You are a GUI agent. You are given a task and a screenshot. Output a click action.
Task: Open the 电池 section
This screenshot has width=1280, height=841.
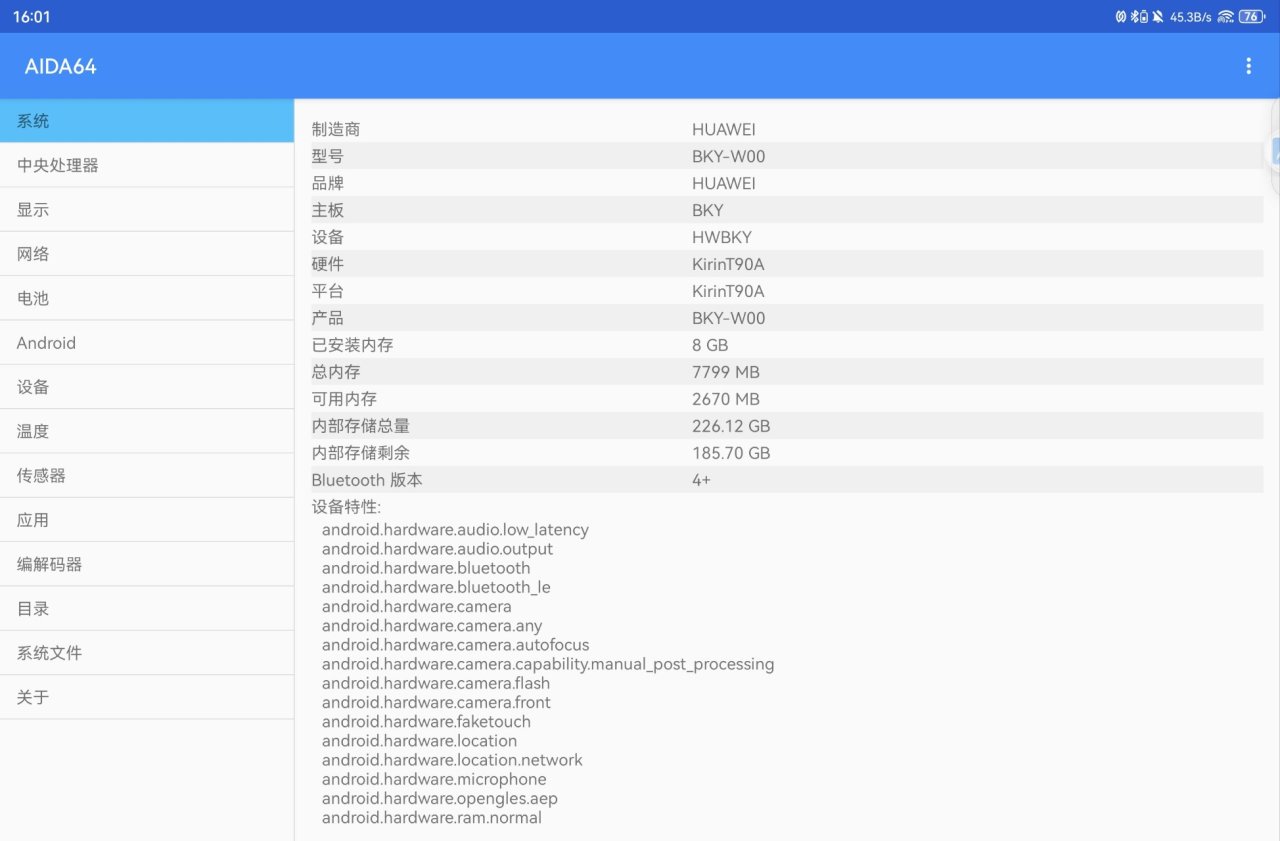147,298
